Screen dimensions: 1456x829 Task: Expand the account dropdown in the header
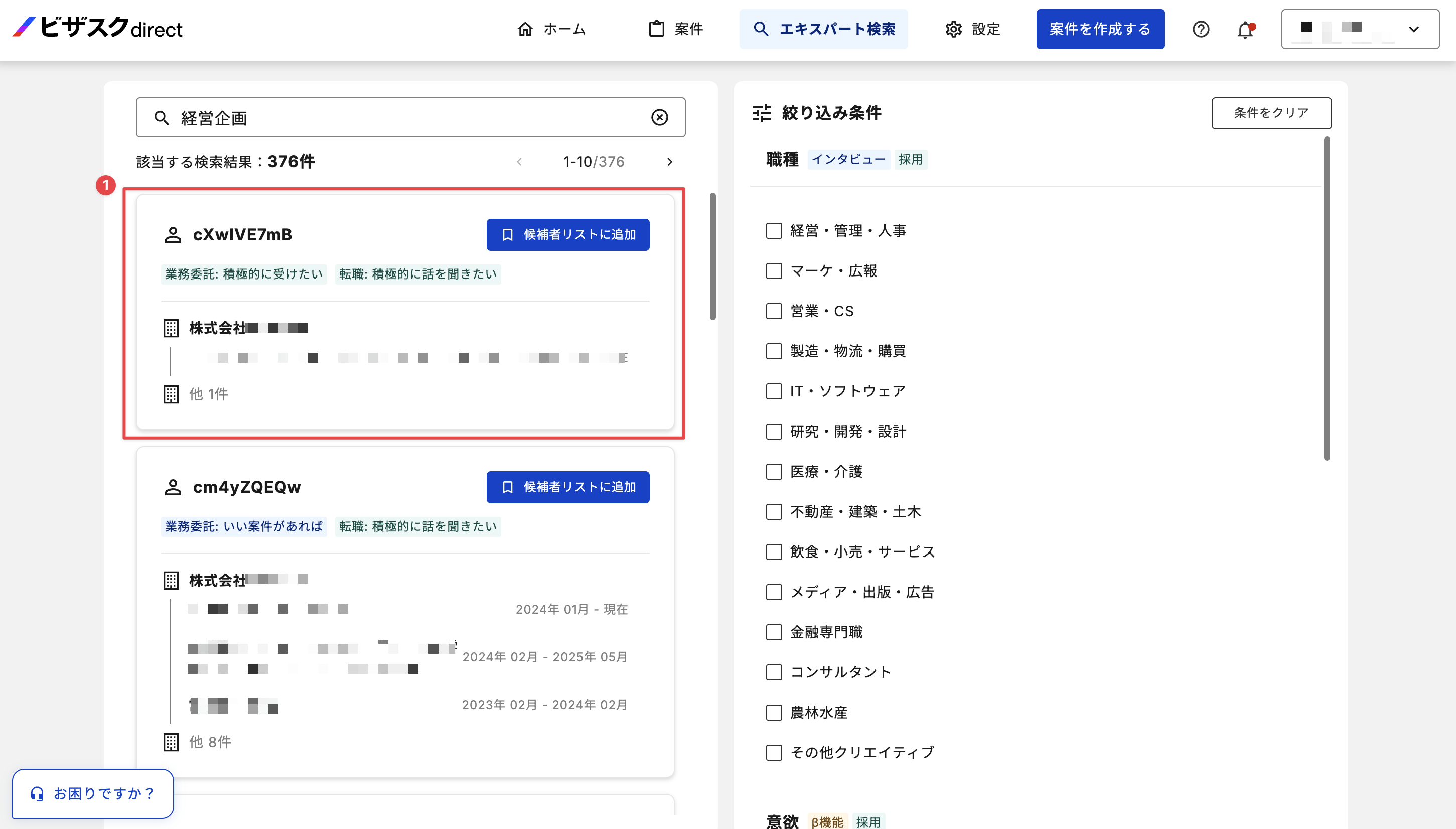[1360, 29]
